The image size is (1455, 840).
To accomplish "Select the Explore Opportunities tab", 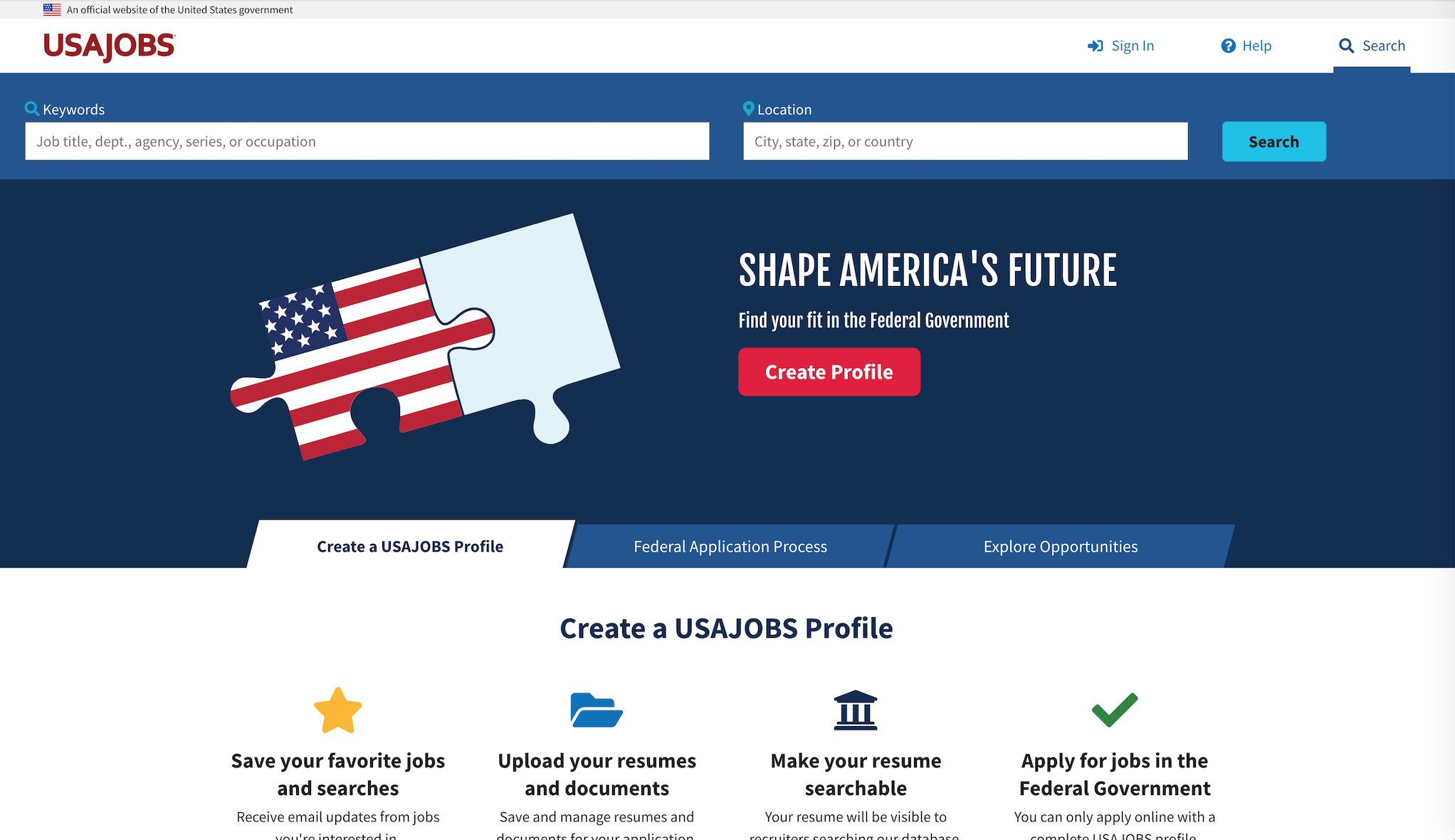I will pos(1060,545).
